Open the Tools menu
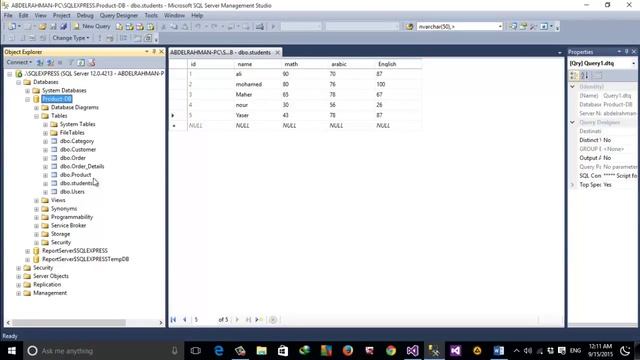 coord(151,16)
